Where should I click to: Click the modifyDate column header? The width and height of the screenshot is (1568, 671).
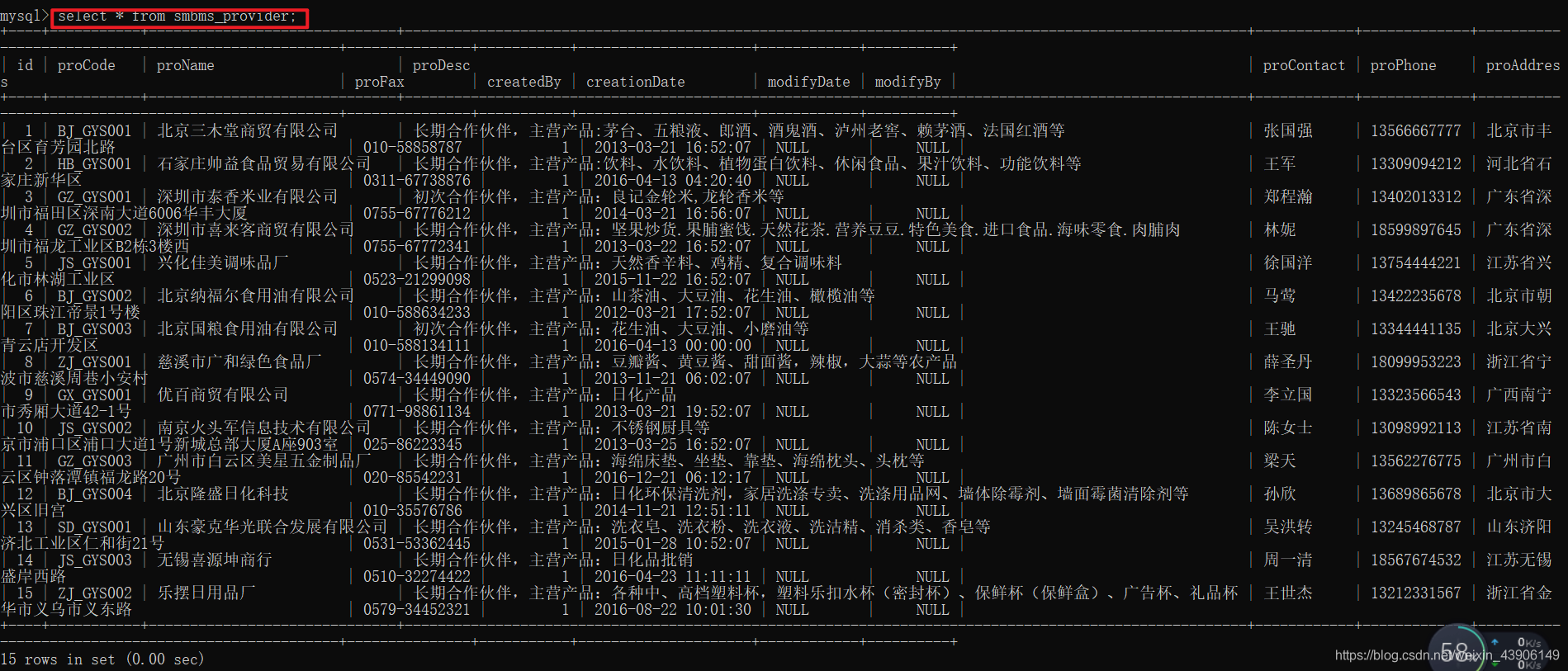click(x=809, y=82)
